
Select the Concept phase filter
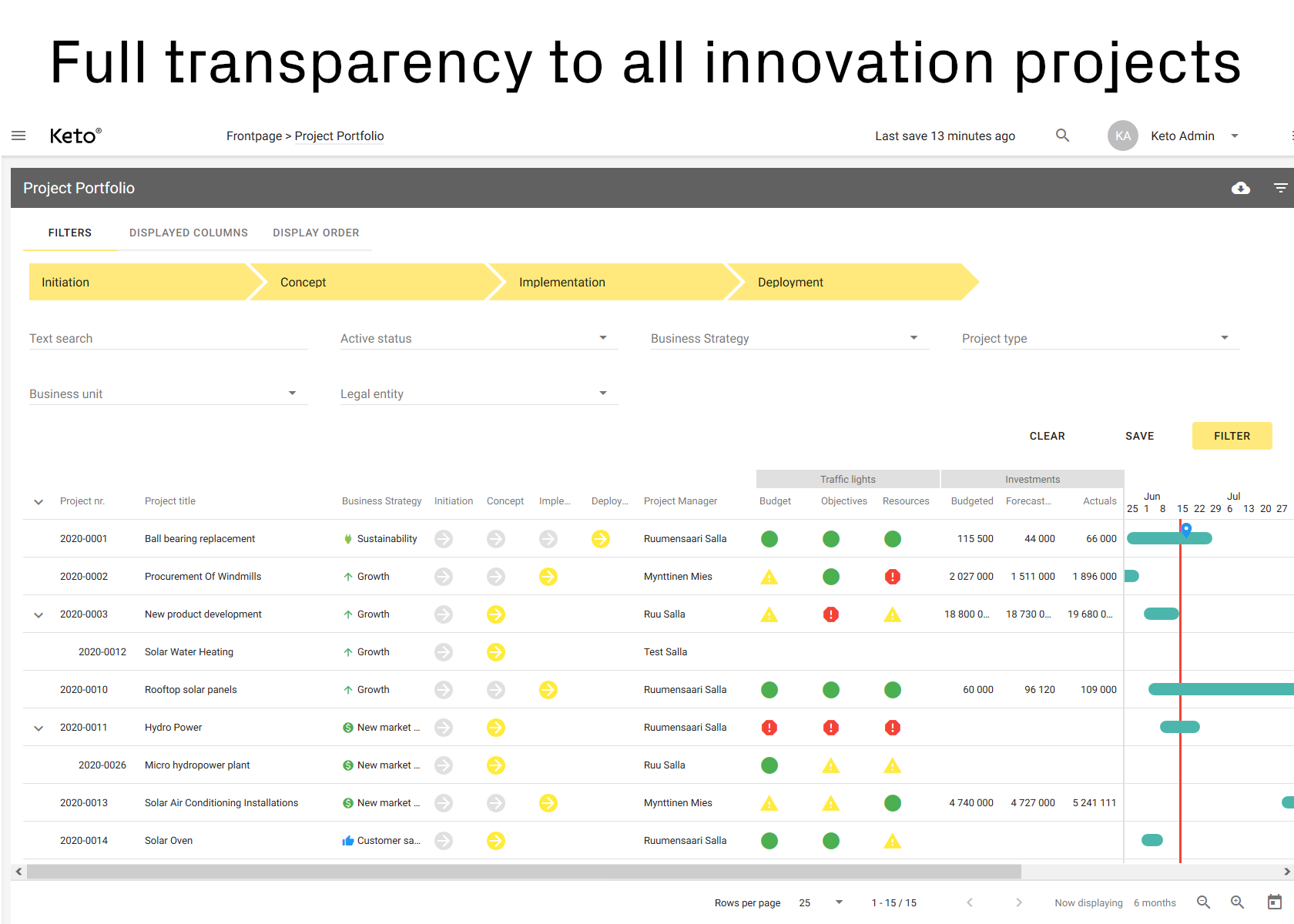376,282
